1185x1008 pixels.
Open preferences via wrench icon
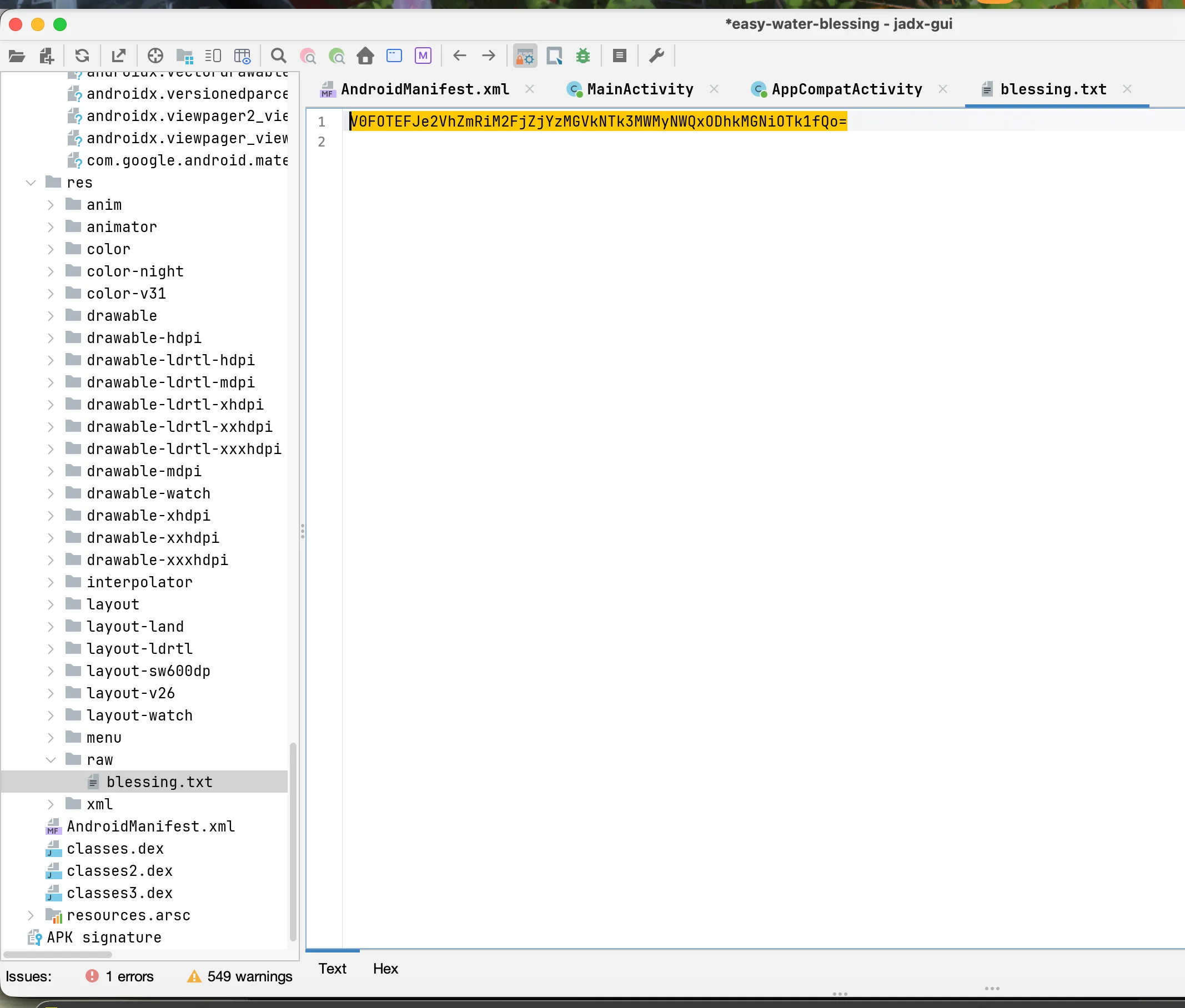pyautogui.click(x=656, y=56)
